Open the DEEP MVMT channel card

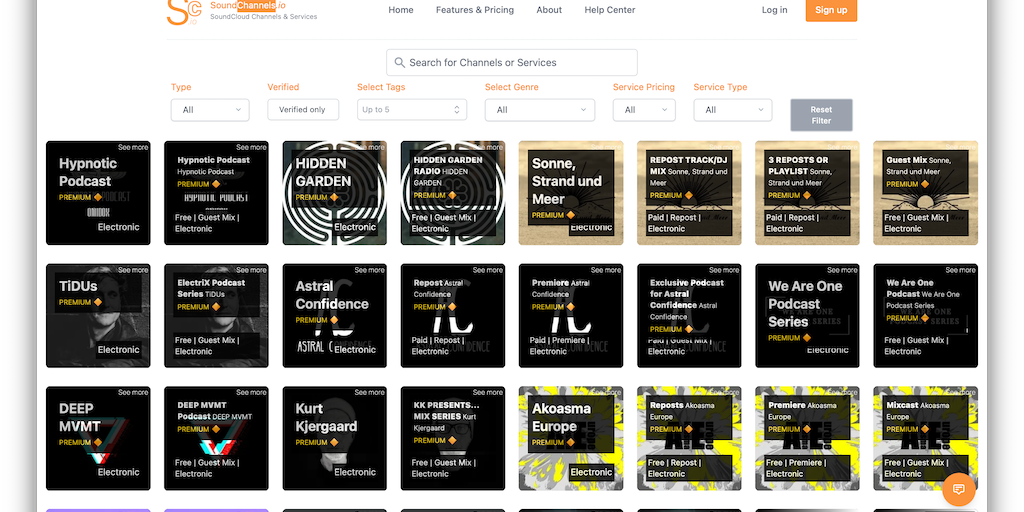98,438
